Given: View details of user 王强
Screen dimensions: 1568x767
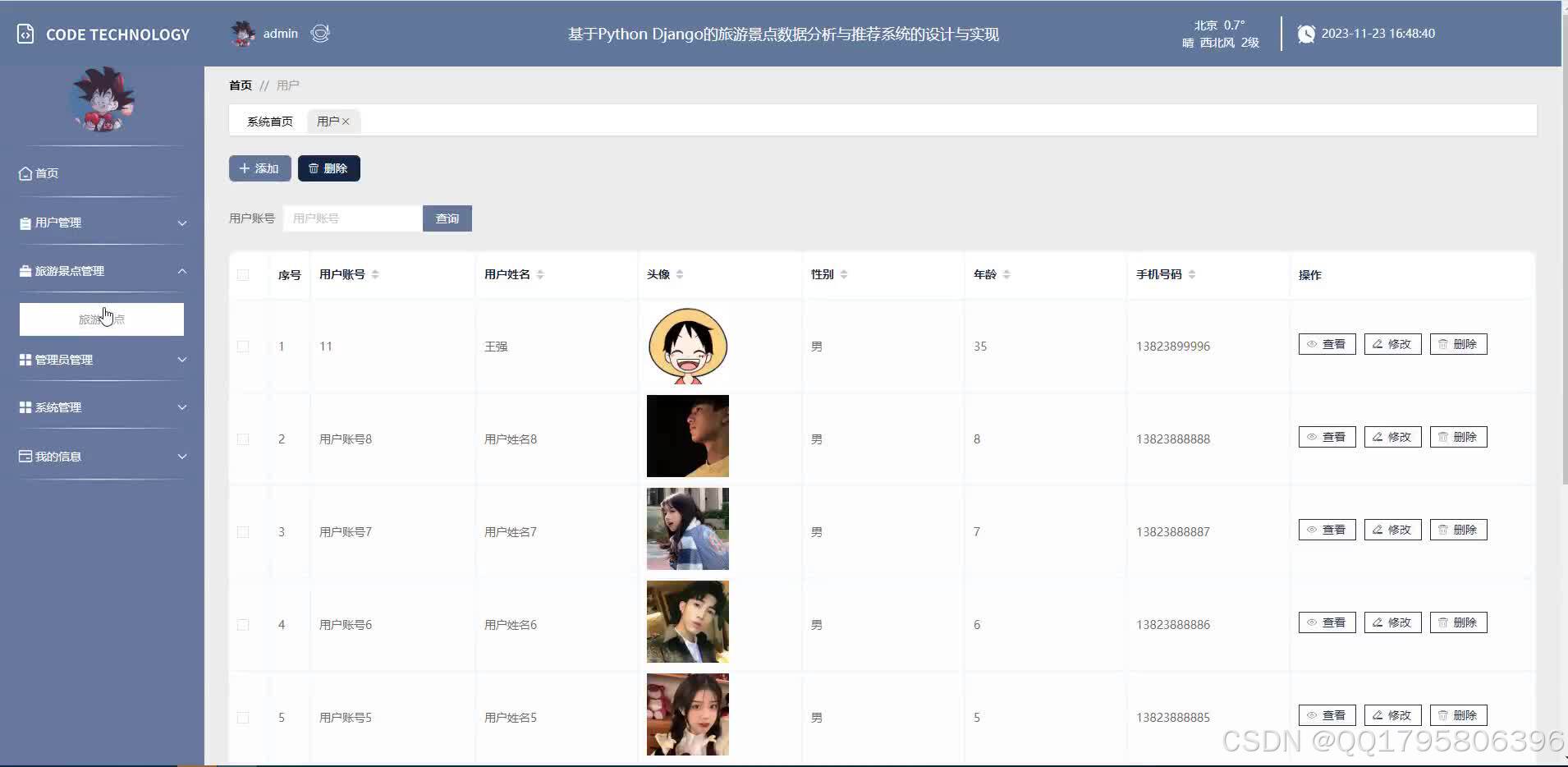Looking at the screenshot, I should coord(1327,344).
